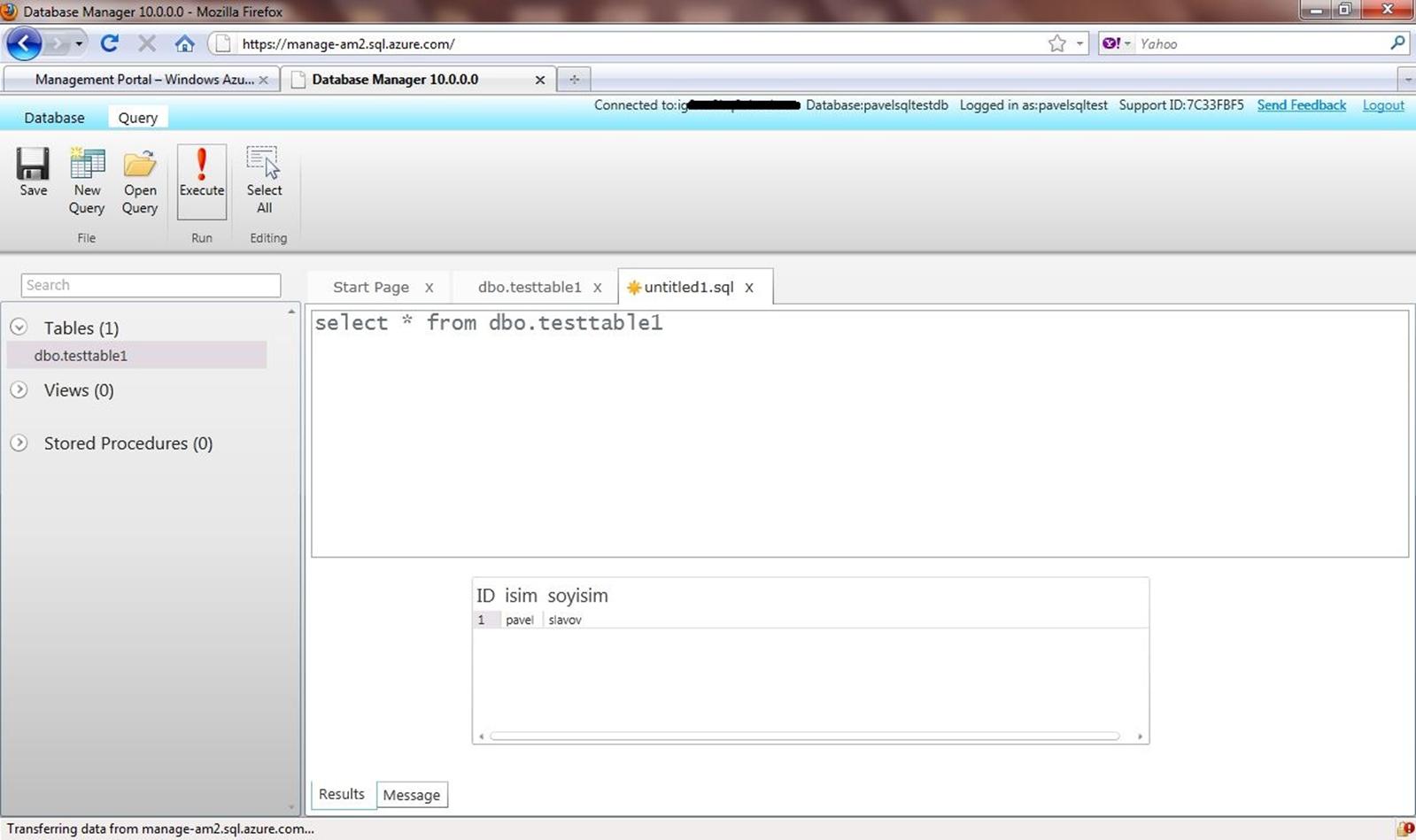
Task: Switch to the Database ribbon tab
Action: tap(54, 118)
